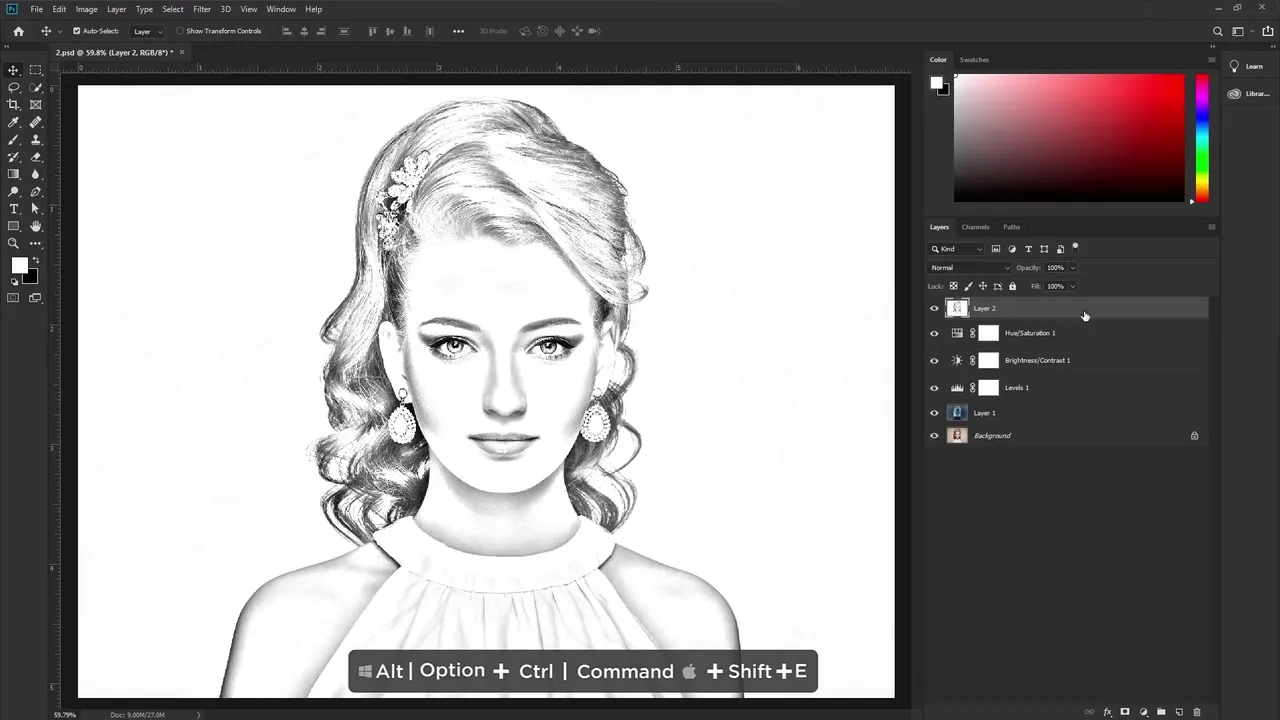
Task: Select the Frame tool
Action: (36, 104)
